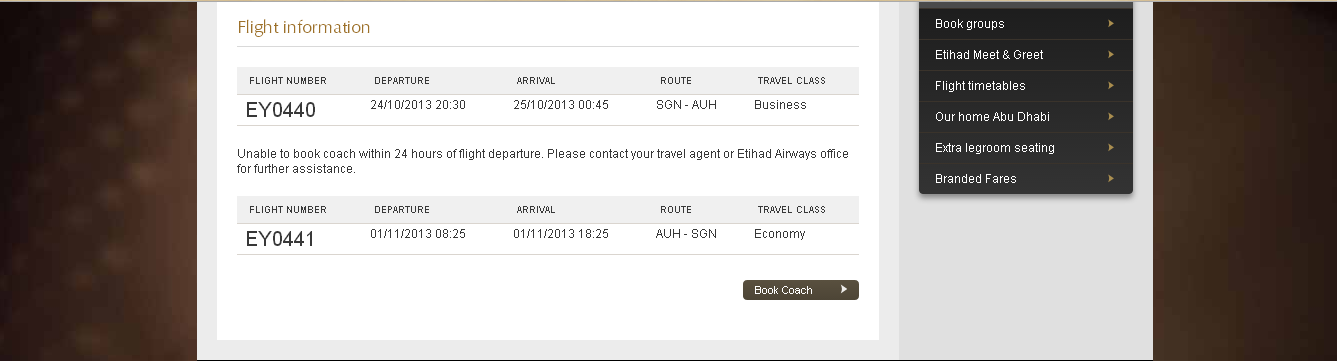Click arrow beside Etihad Meet & Greet
1337x361 pixels.
point(1111,54)
